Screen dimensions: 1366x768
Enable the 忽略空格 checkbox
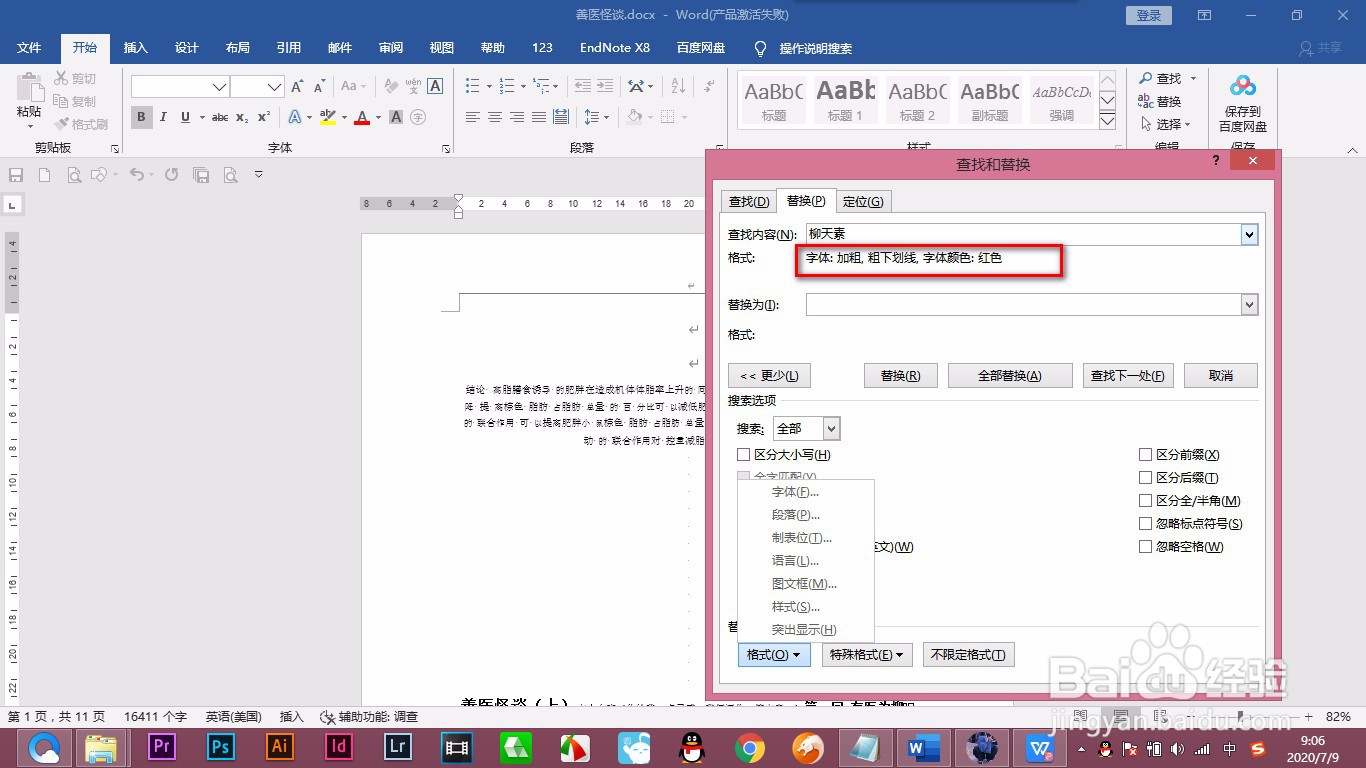pyautogui.click(x=1146, y=547)
